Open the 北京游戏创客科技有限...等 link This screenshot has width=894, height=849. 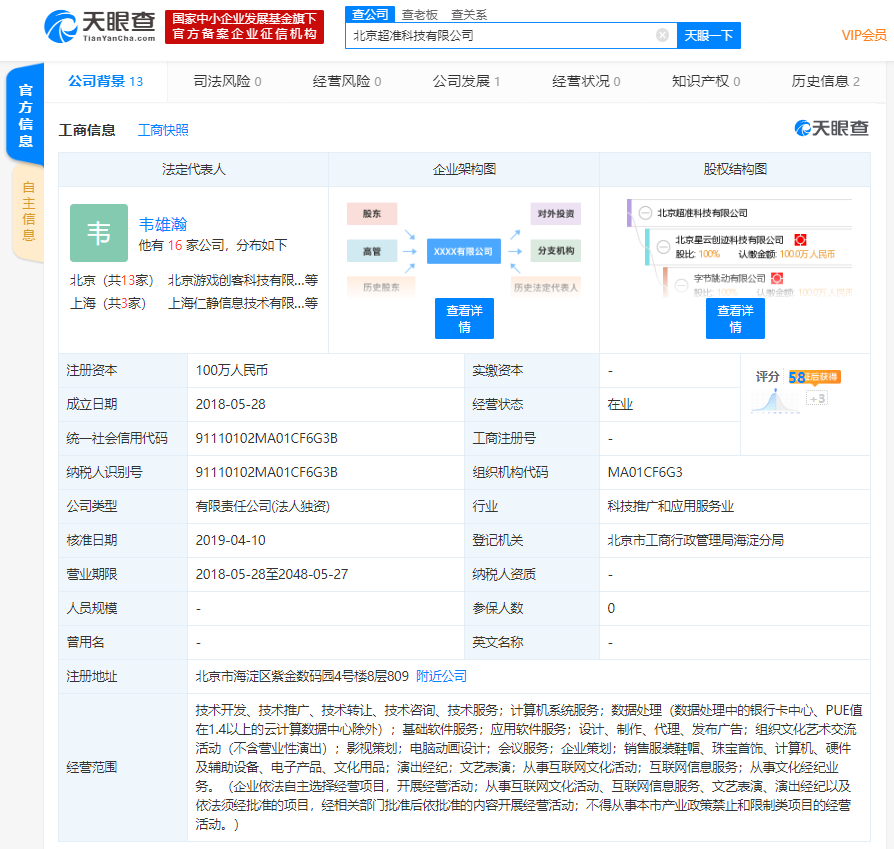click(x=243, y=281)
